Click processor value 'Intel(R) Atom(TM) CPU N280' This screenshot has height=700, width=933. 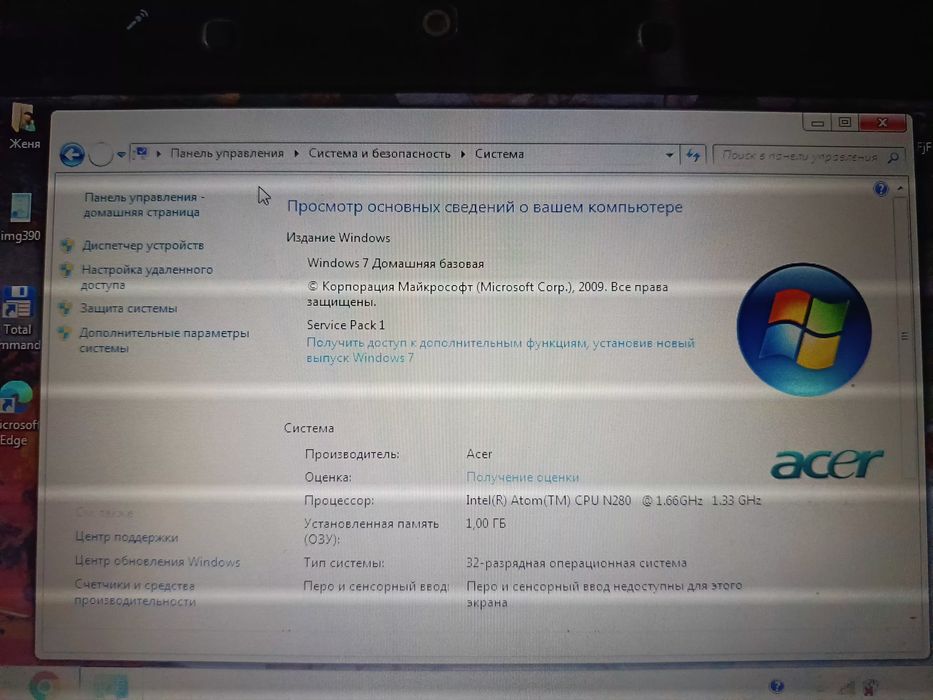pos(548,501)
